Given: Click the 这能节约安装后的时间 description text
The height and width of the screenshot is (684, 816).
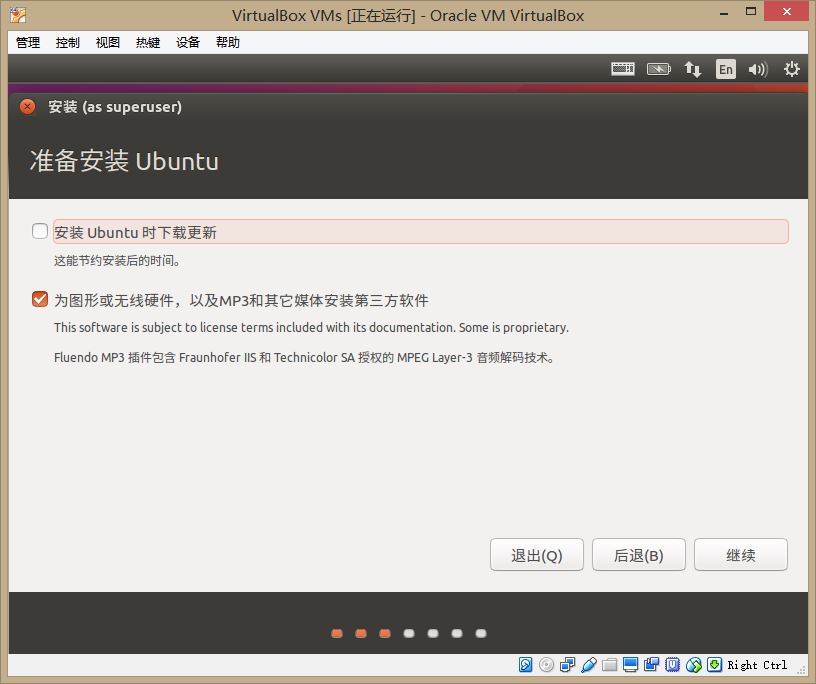Looking at the screenshot, I should pos(117,260).
